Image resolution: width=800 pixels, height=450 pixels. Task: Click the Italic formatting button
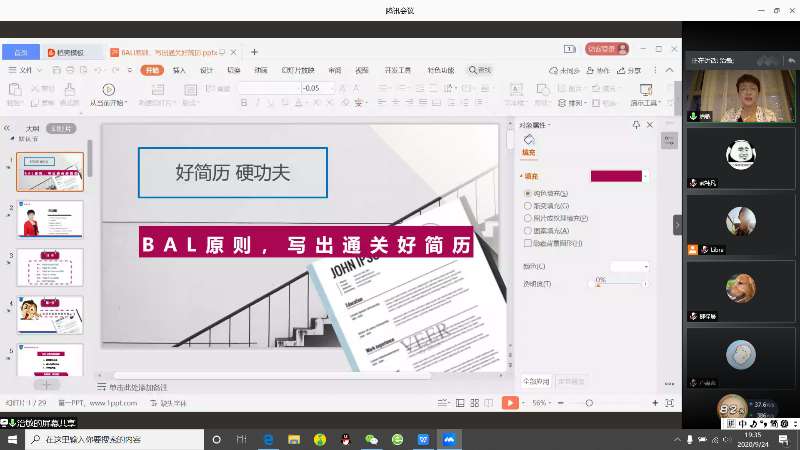[x=257, y=103]
